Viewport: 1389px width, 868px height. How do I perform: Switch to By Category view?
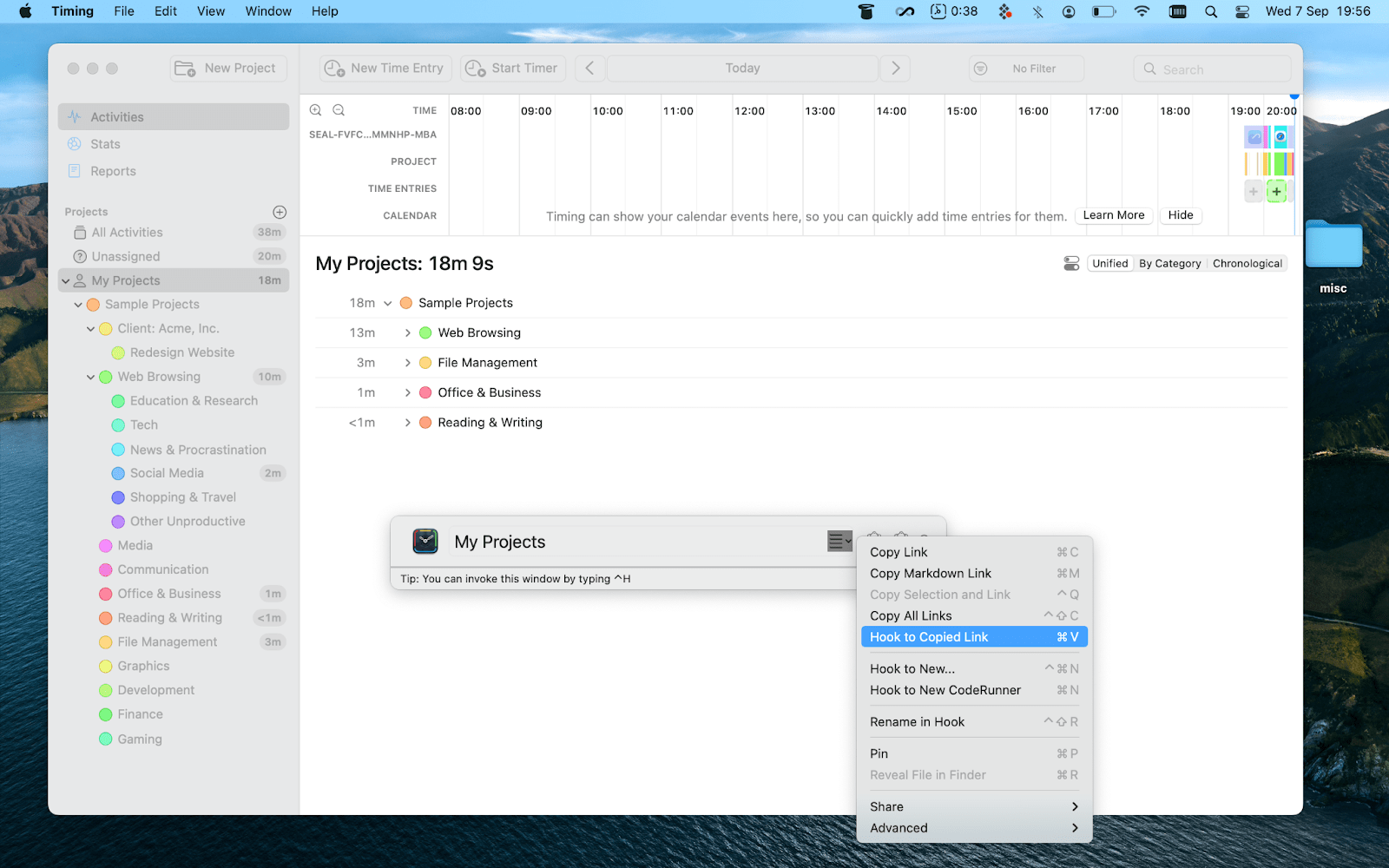pos(1170,264)
